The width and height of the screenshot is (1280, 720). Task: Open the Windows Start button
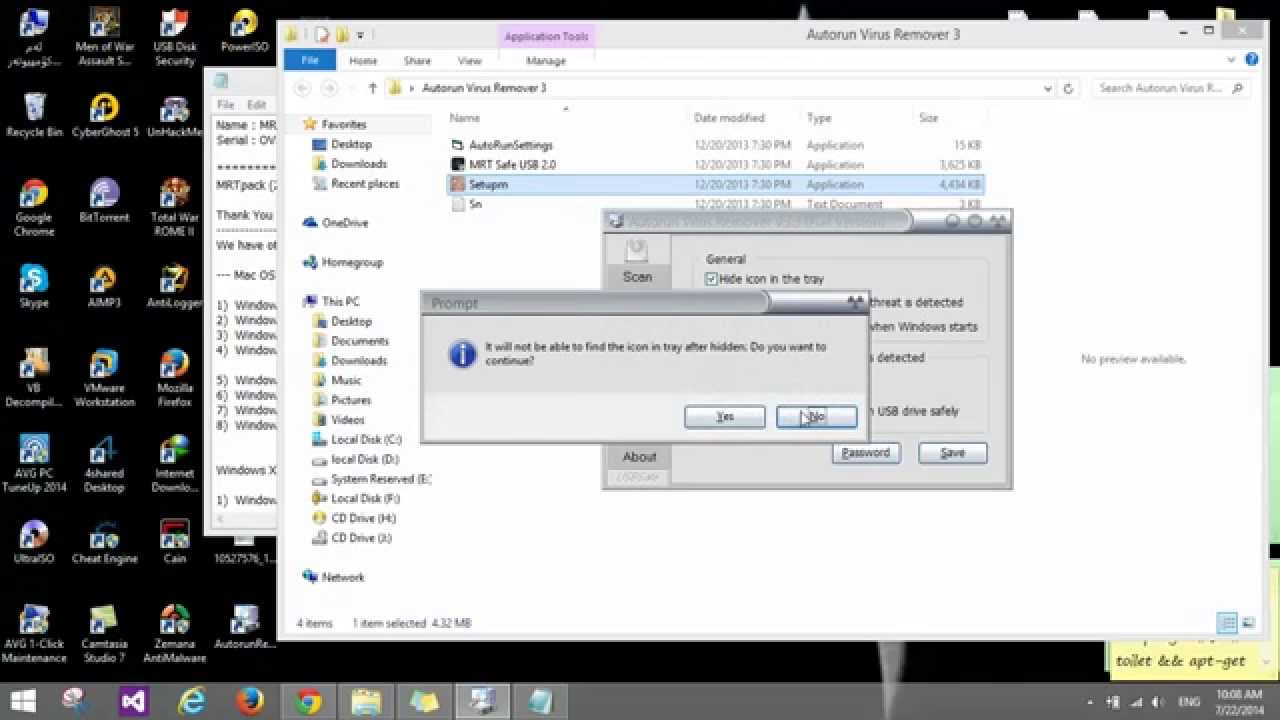click(x=23, y=701)
